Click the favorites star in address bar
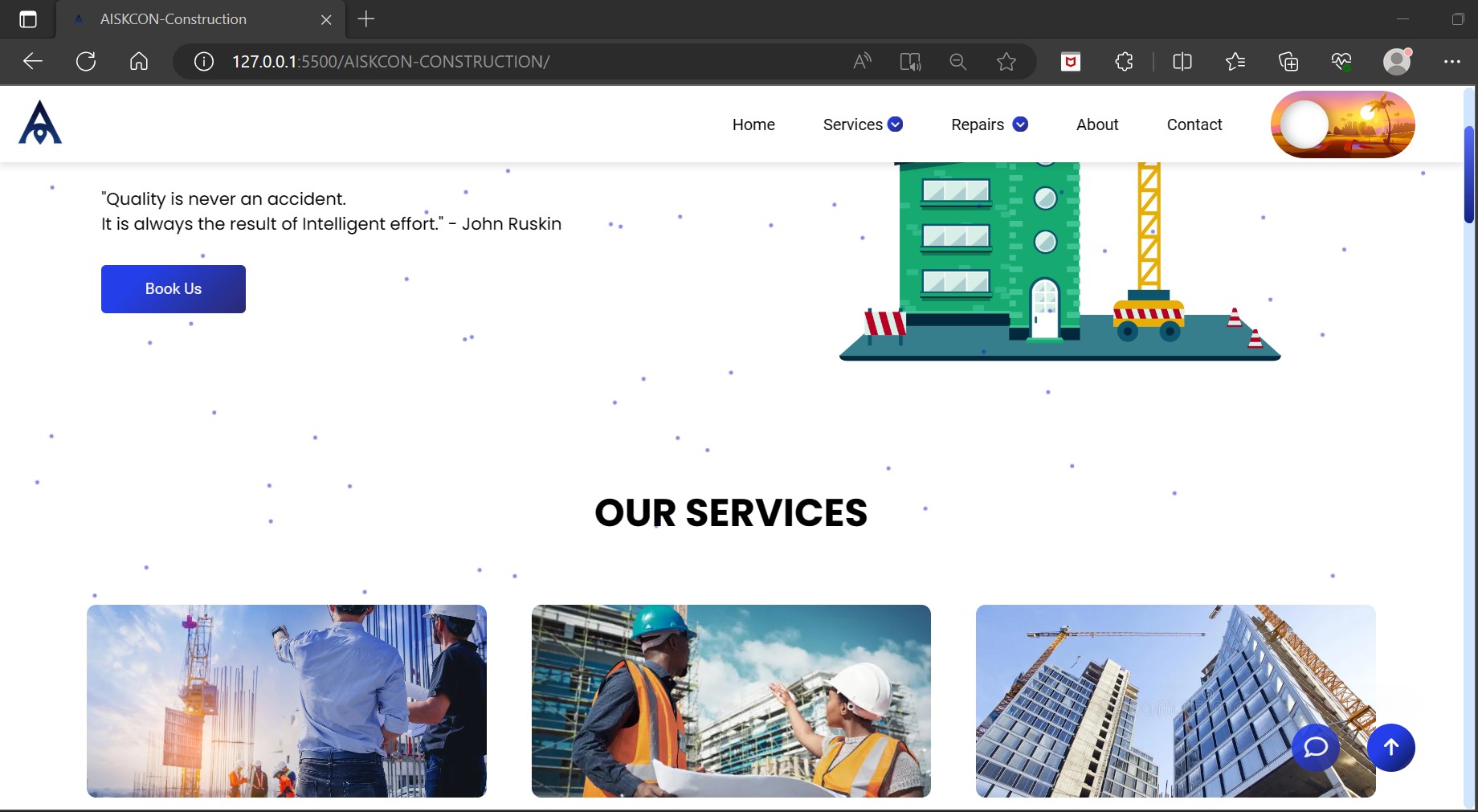1478x812 pixels. click(1006, 61)
